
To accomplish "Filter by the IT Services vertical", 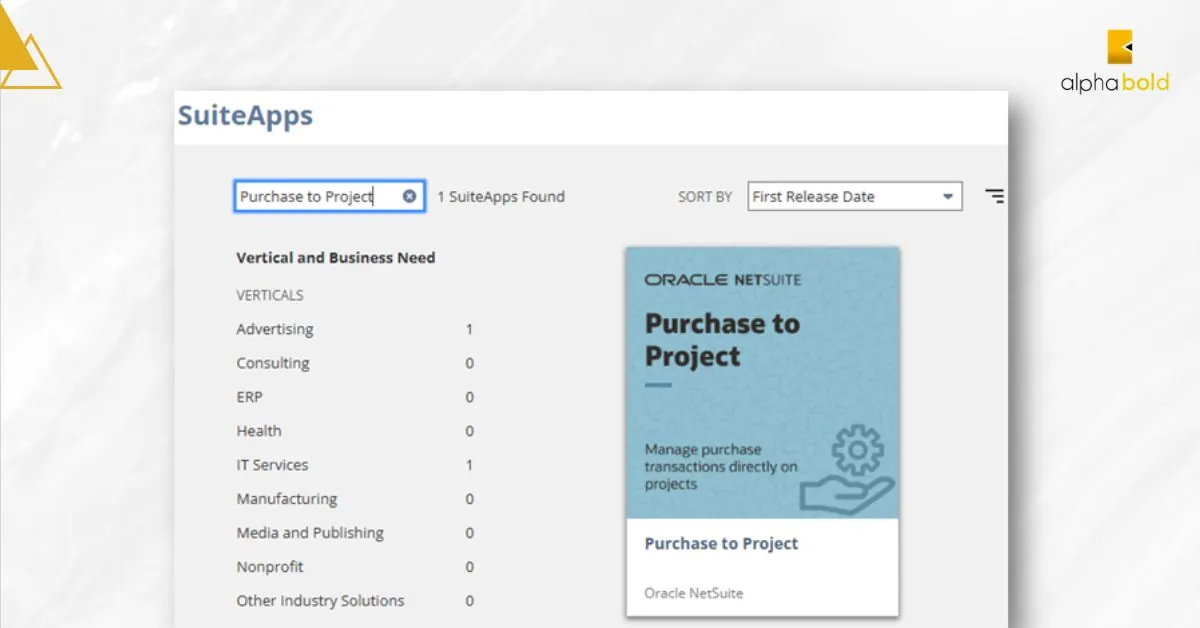I will (x=272, y=465).
